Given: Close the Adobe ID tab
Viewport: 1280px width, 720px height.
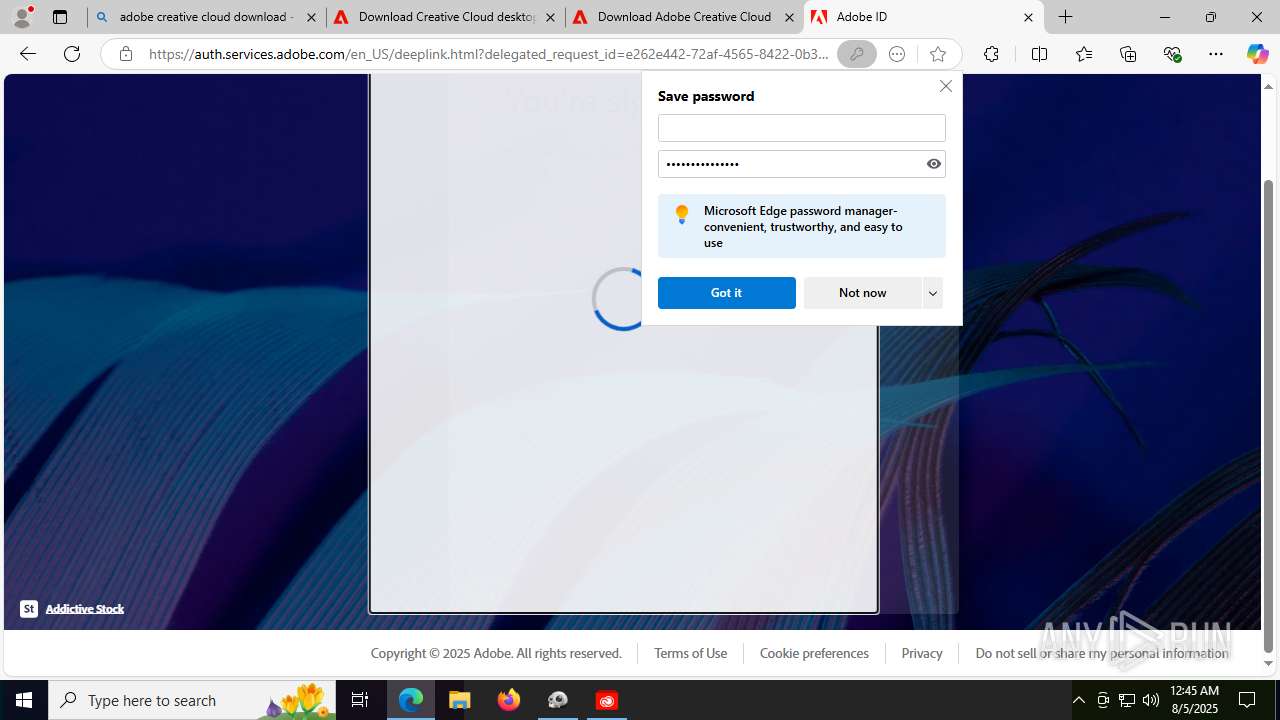Looking at the screenshot, I should [1028, 17].
